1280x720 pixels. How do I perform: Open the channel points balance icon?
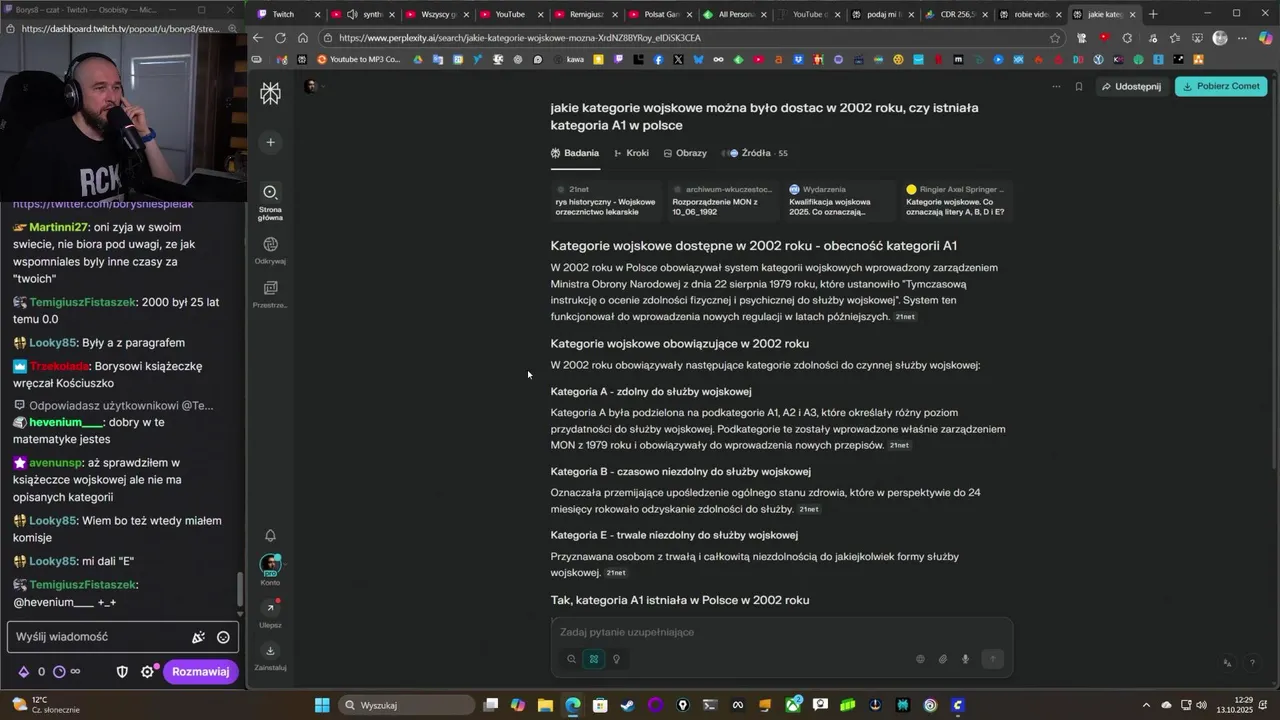coord(59,672)
